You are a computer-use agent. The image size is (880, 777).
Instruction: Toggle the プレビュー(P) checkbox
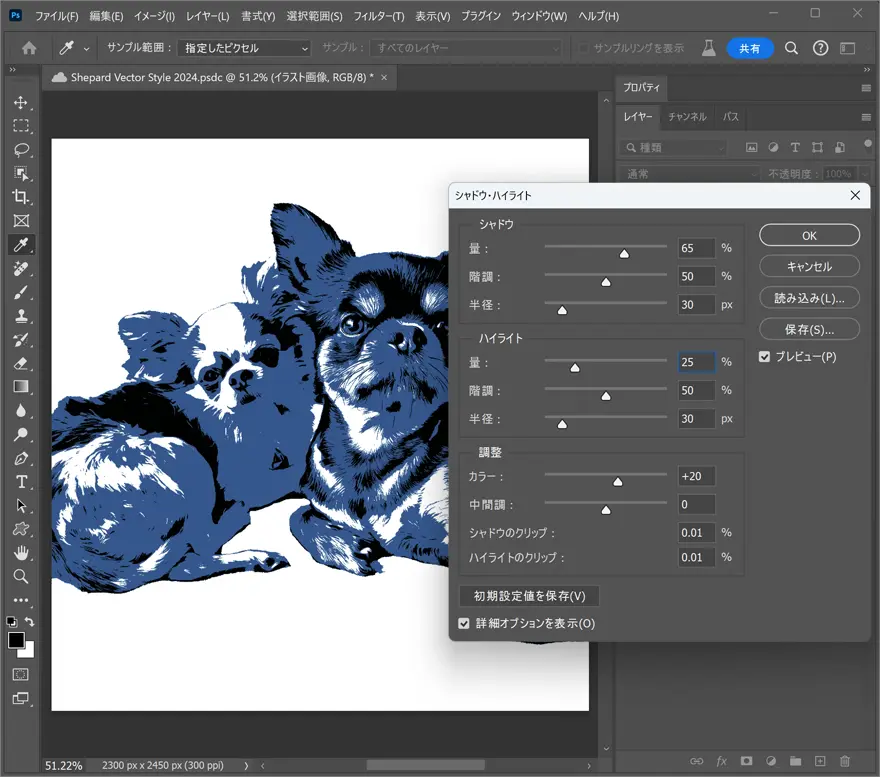coord(766,357)
